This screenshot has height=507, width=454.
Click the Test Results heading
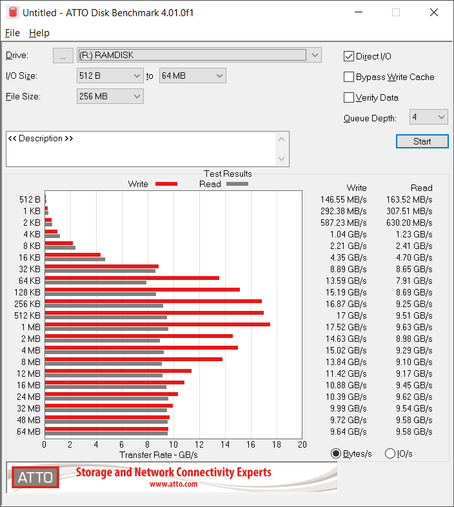click(228, 174)
